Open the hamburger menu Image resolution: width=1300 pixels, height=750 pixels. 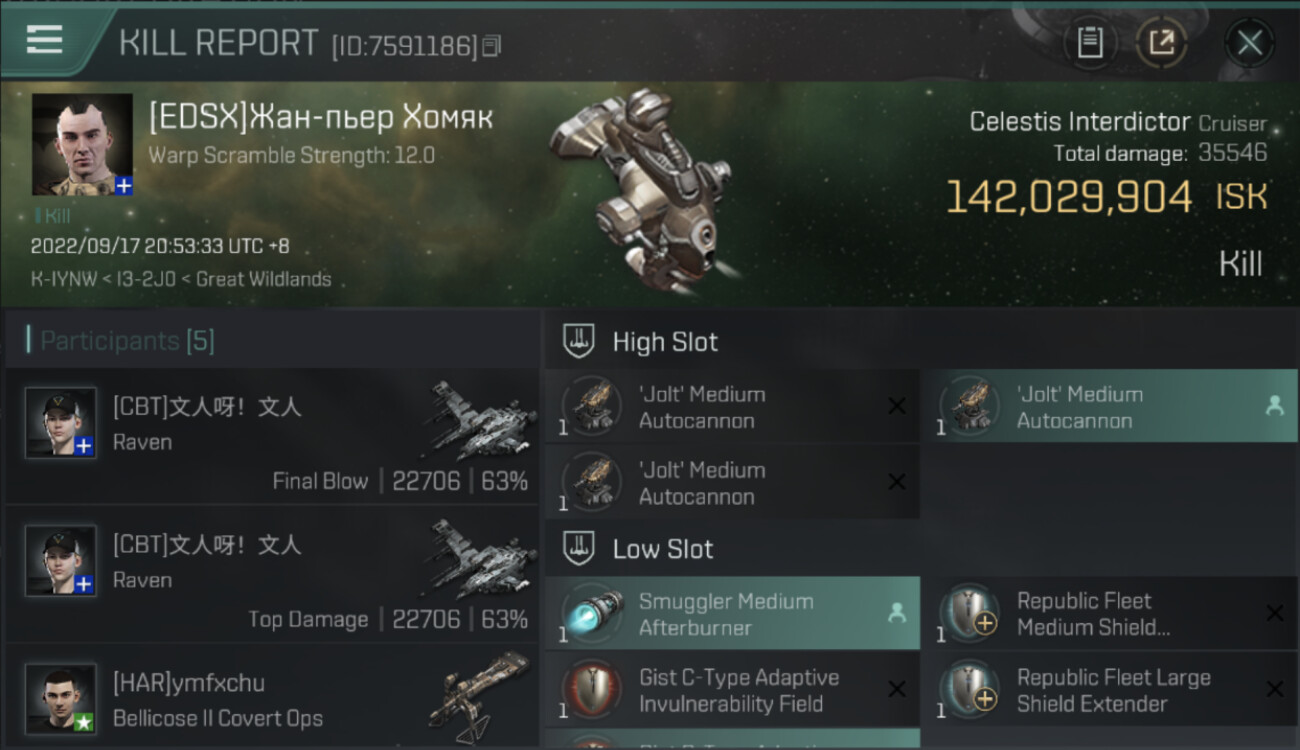click(45, 40)
